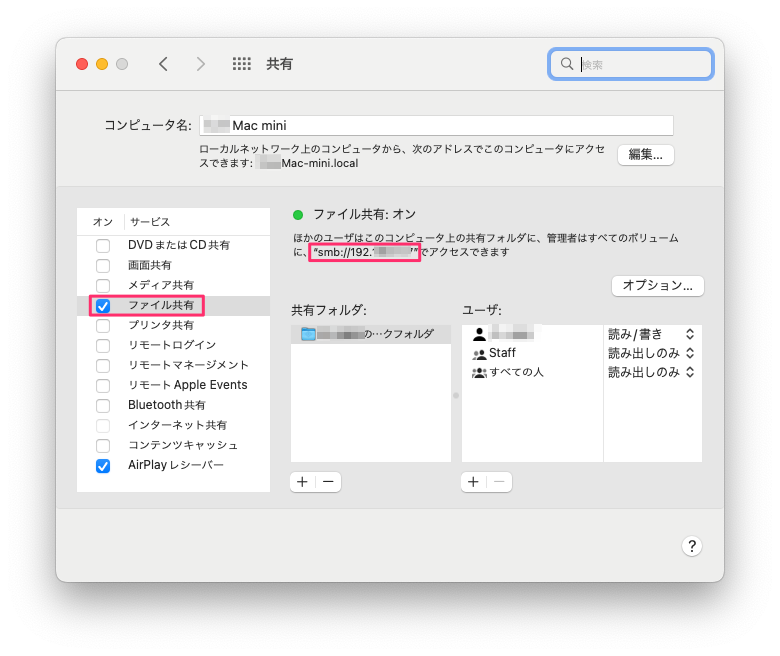
Task: Click the Staff group icon
Action: (480, 354)
